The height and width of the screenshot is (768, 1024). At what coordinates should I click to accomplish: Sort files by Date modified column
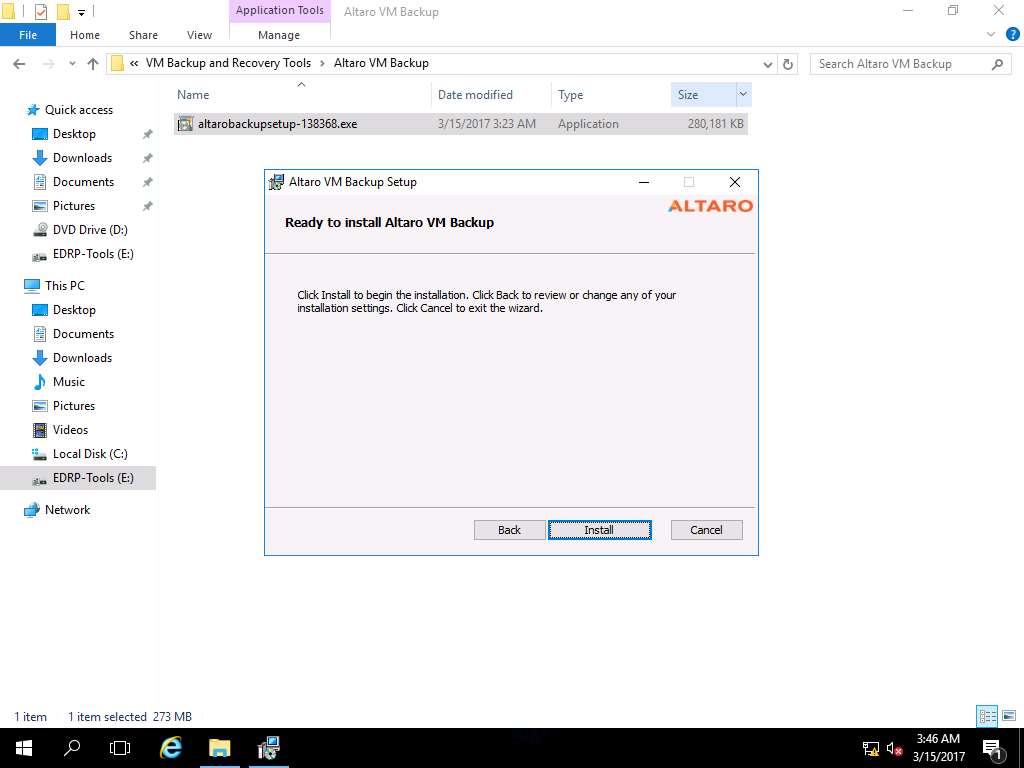pos(475,95)
